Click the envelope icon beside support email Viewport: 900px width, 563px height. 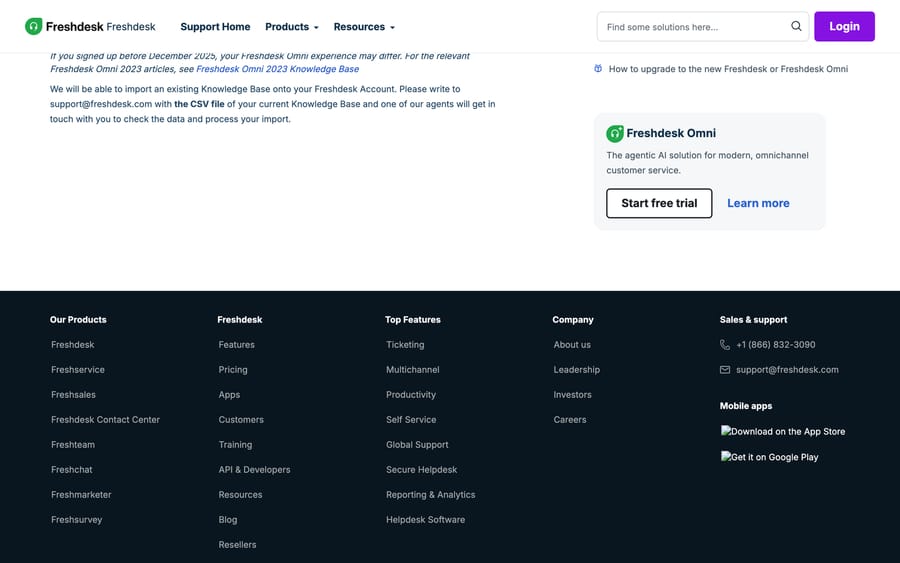725,370
